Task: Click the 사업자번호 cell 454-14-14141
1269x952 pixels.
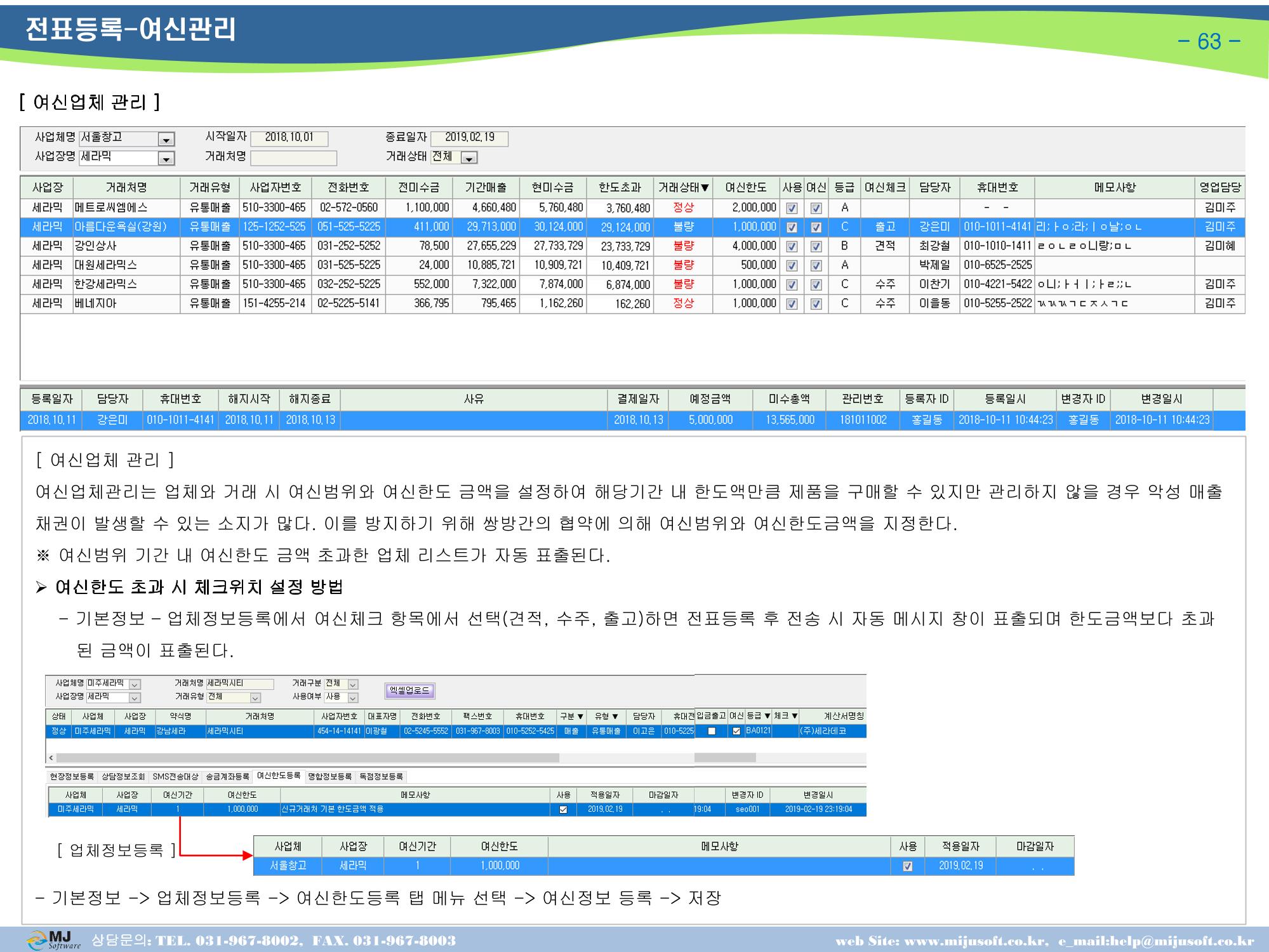Action: [x=340, y=731]
